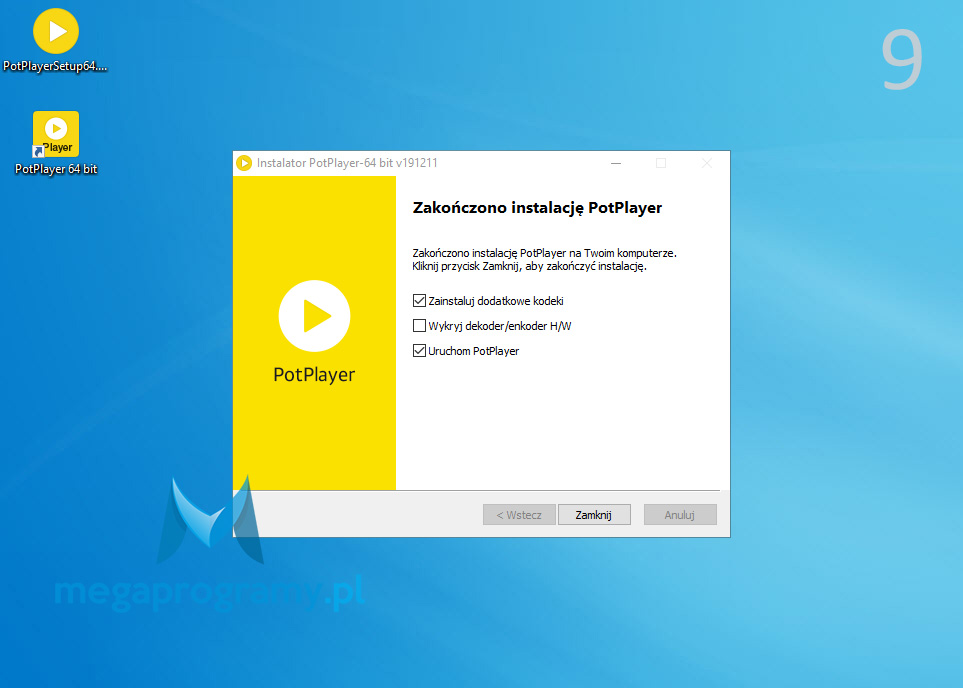Click the heading 'Zakończono instalację PotPlayer'
The height and width of the screenshot is (688, 963).
[x=537, y=208]
